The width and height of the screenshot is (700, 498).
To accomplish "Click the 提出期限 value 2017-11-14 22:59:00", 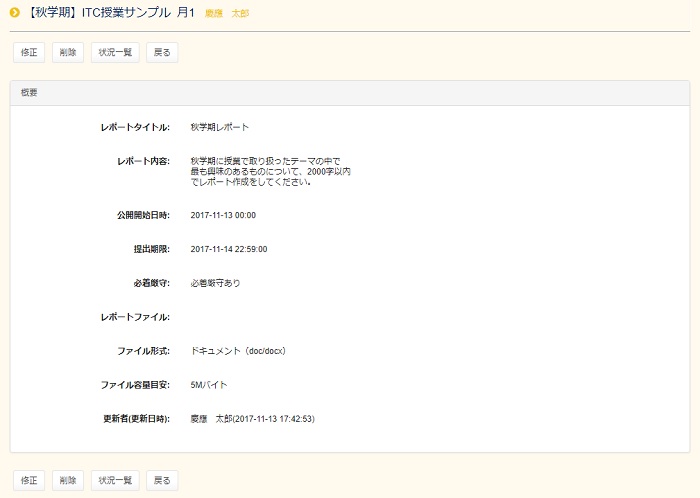I will pos(228,249).
